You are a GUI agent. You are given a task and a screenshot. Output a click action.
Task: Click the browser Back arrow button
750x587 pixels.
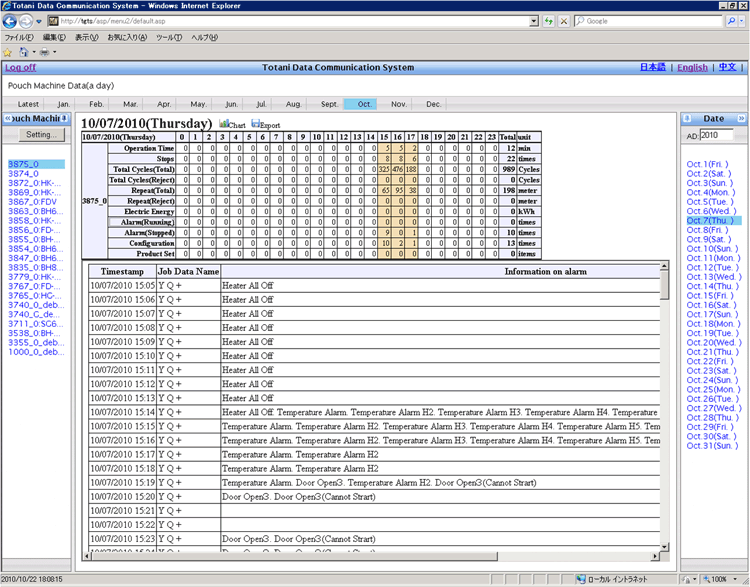pyautogui.click(x=9, y=22)
